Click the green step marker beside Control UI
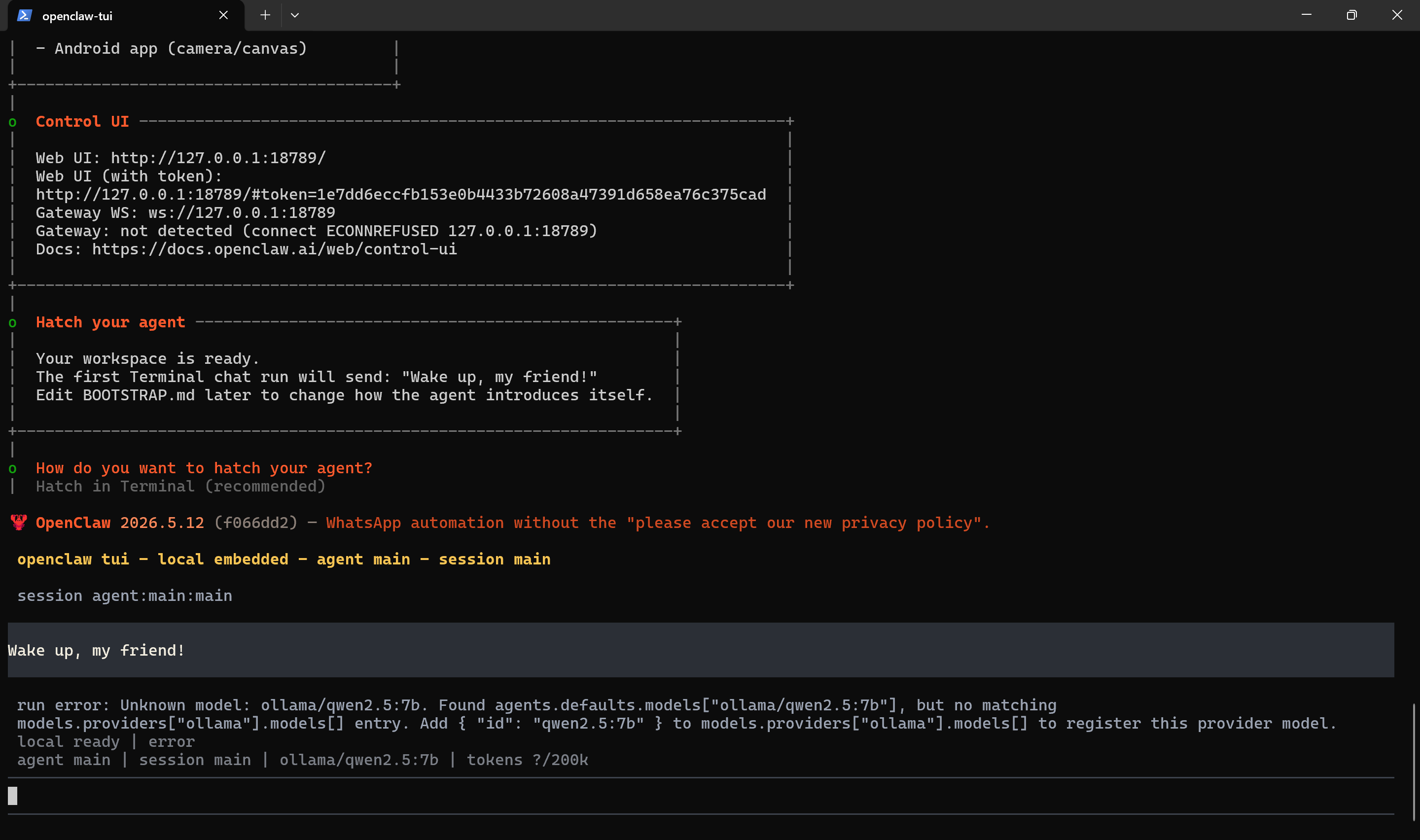The image size is (1420, 840). [x=12, y=122]
